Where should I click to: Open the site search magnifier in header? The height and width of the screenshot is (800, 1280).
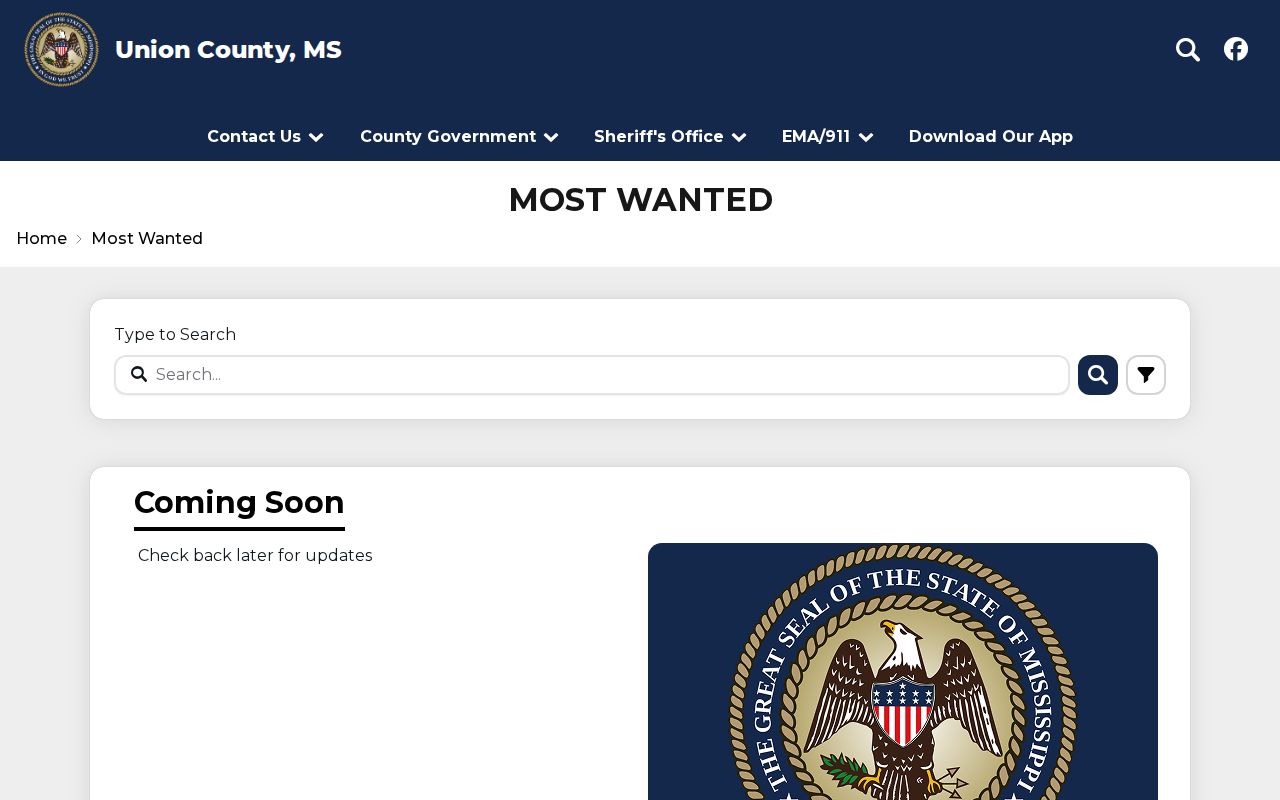click(x=1187, y=49)
